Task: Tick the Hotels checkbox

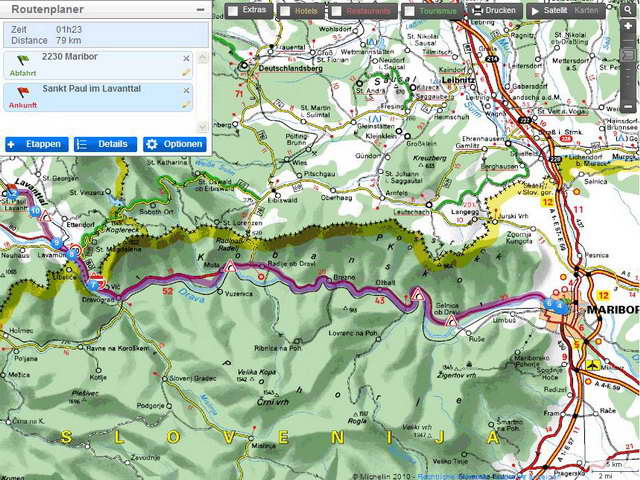Action: point(285,11)
